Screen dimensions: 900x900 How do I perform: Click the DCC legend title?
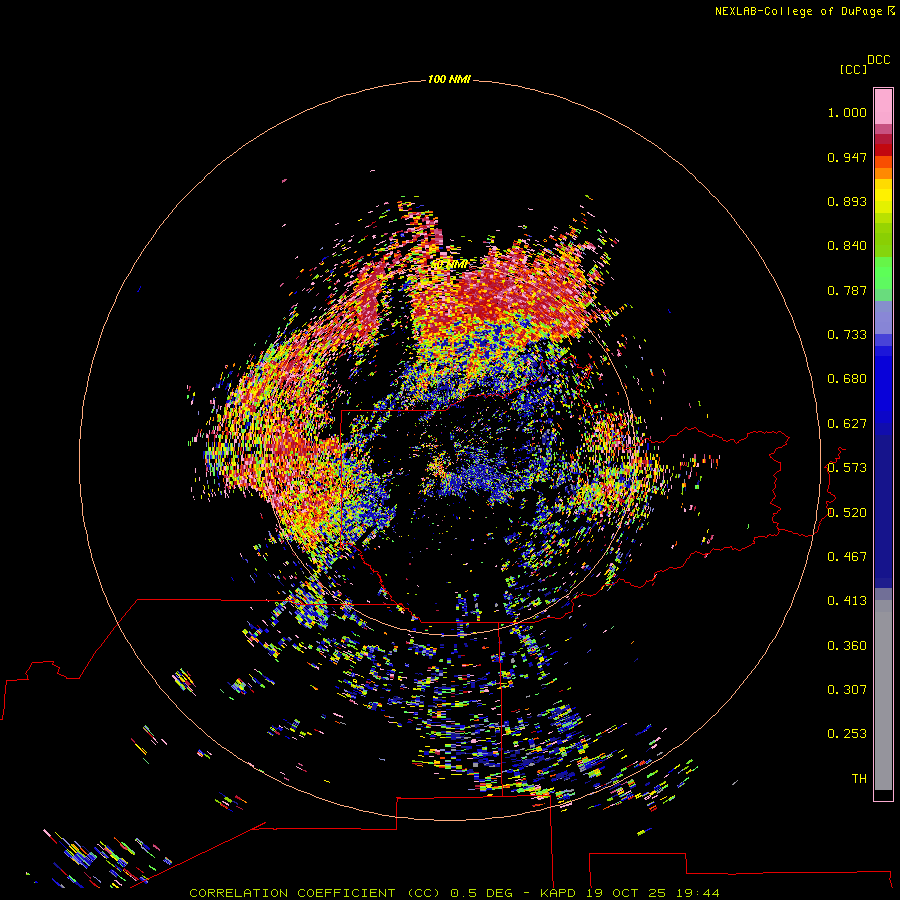(879, 60)
